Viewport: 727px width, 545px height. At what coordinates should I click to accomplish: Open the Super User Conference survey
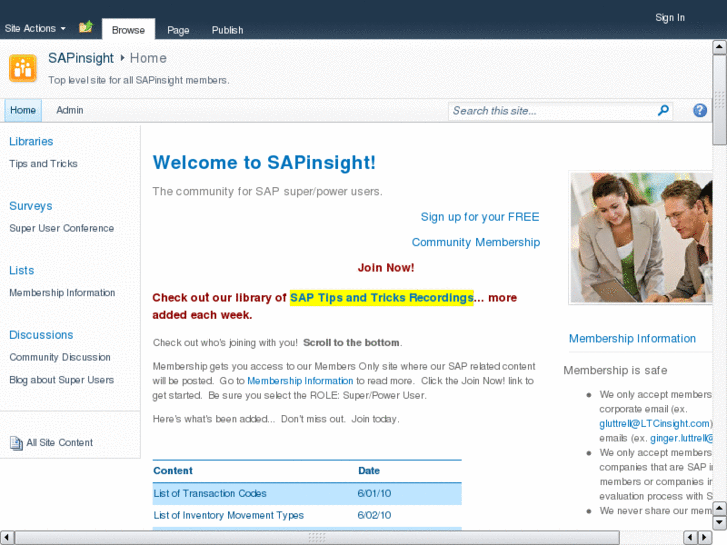(x=62, y=228)
